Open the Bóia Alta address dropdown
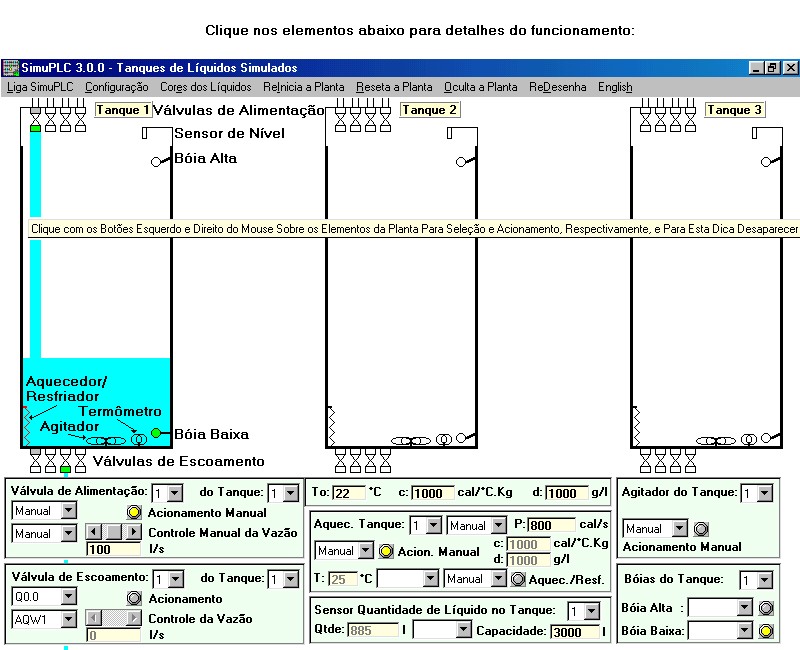The width and height of the screenshot is (800, 650). coord(744,607)
